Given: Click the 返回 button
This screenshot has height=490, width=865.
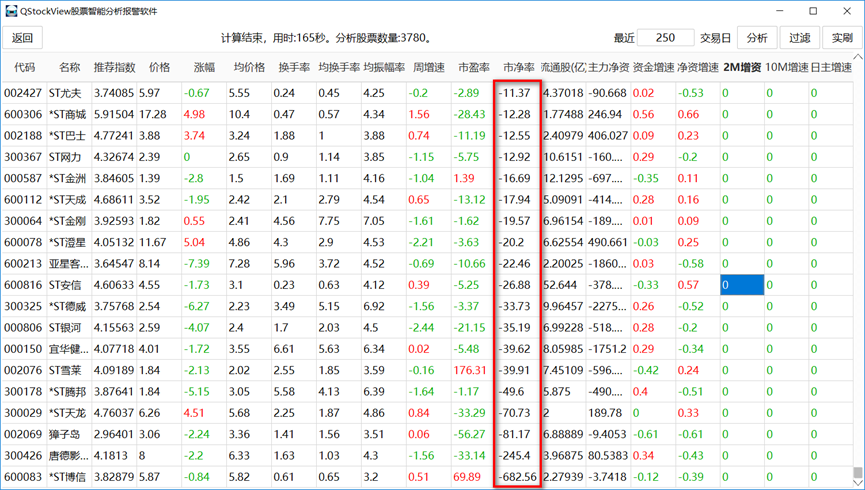Looking at the screenshot, I should 23,38.
